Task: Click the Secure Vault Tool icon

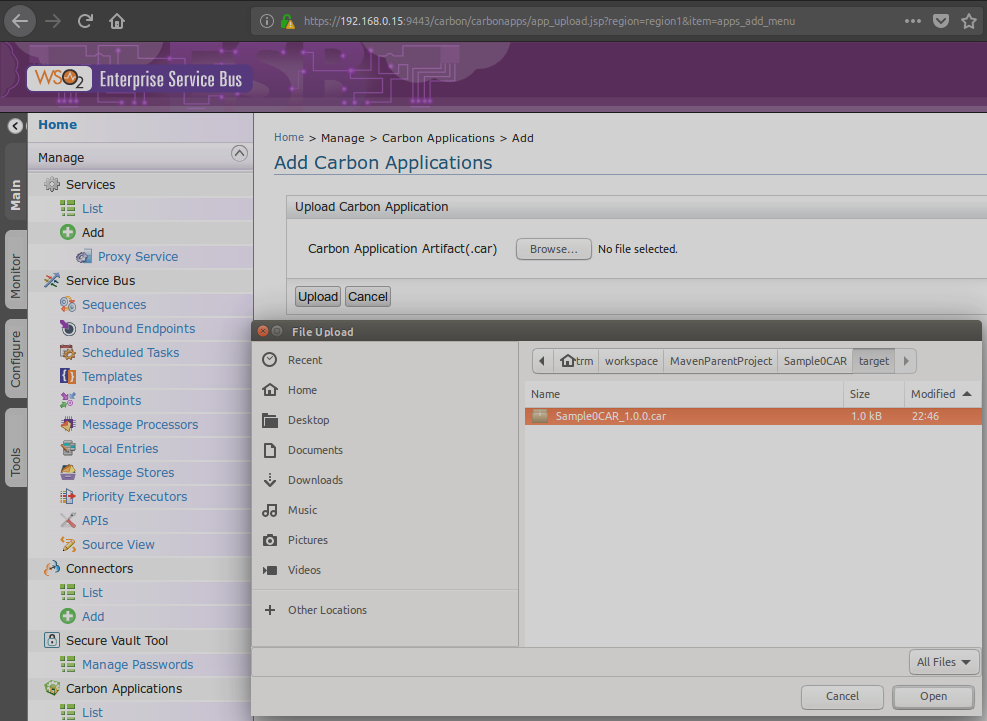Action: 51,641
